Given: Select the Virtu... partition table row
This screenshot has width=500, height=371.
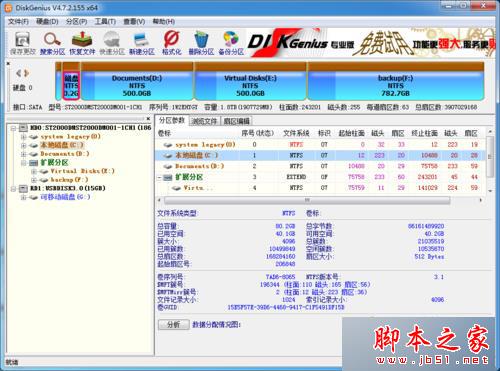Looking at the screenshot, I should 321,188.
